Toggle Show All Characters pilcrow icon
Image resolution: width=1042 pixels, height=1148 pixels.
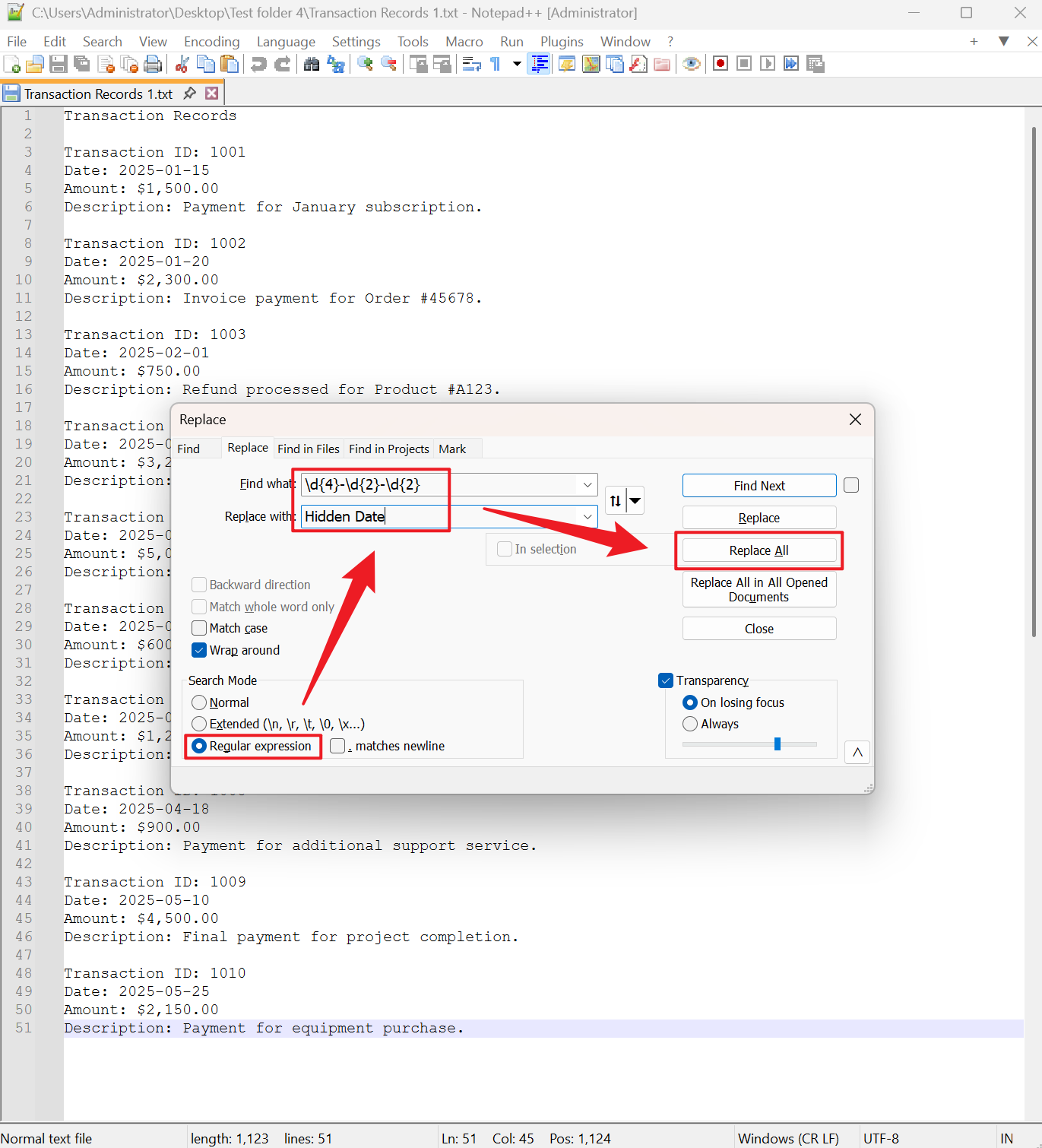click(x=496, y=65)
